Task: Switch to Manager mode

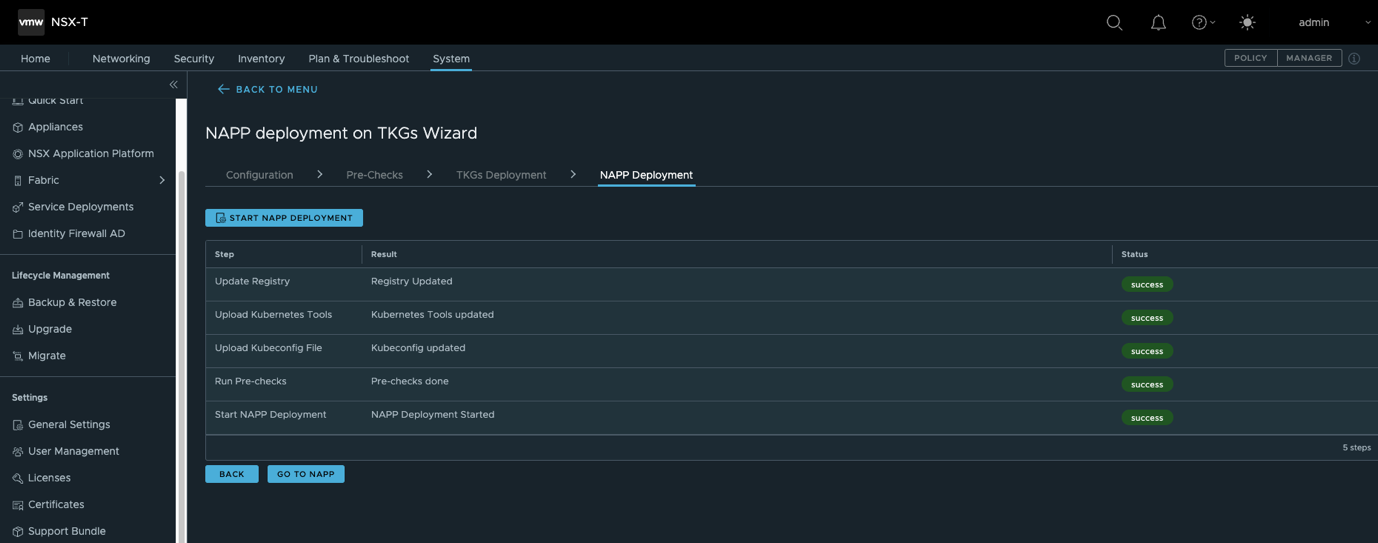Action: click(x=1309, y=58)
